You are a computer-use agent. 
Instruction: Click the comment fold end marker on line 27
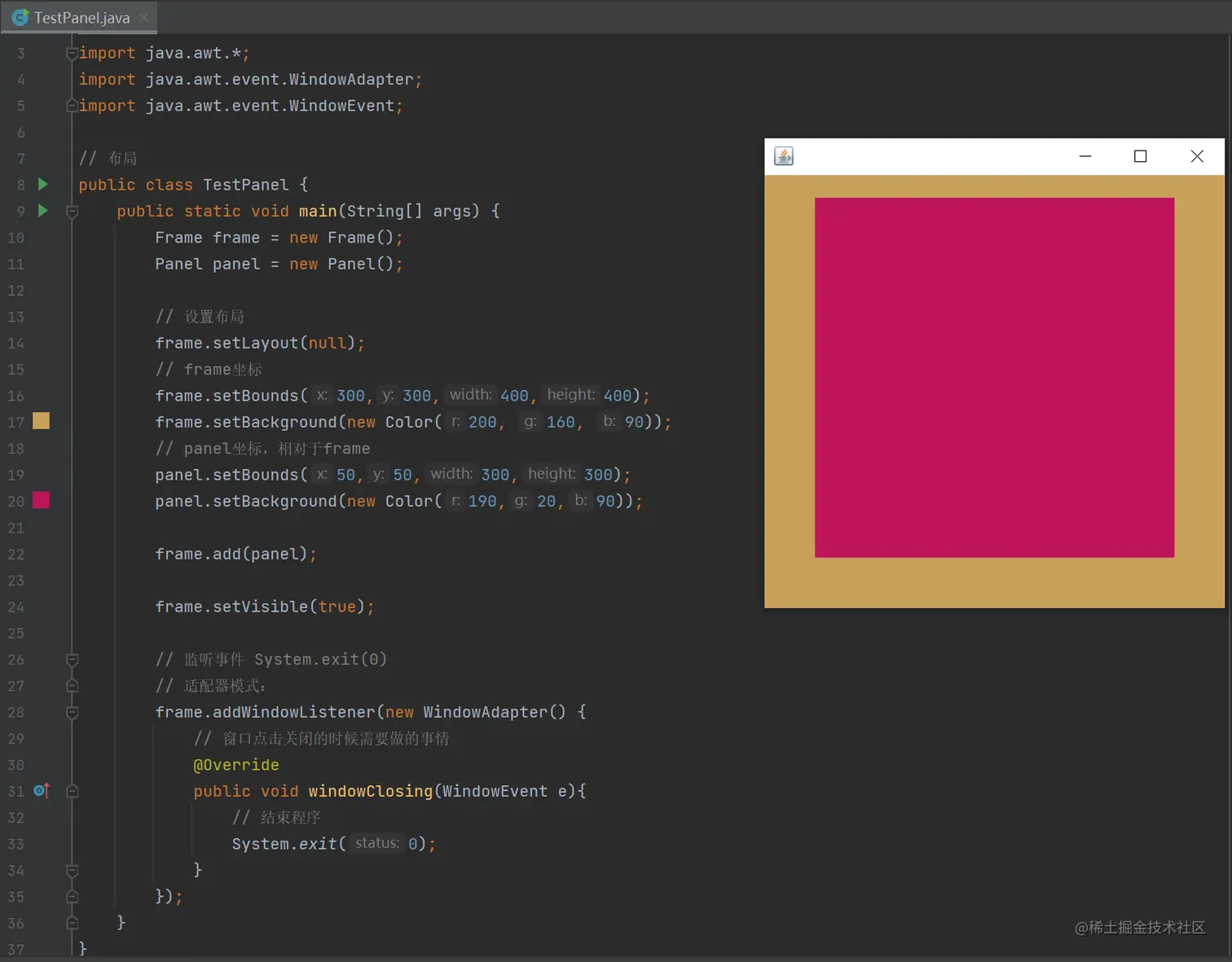pyautogui.click(x=72, y=686)
